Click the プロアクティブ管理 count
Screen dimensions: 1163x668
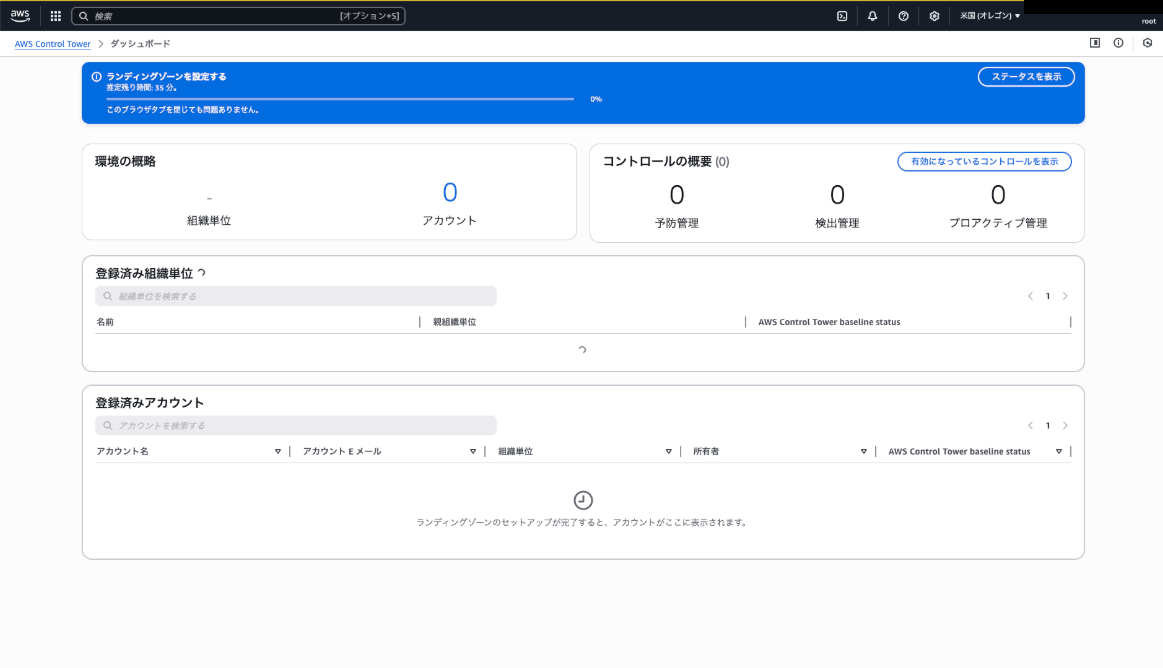pos(998,195)
